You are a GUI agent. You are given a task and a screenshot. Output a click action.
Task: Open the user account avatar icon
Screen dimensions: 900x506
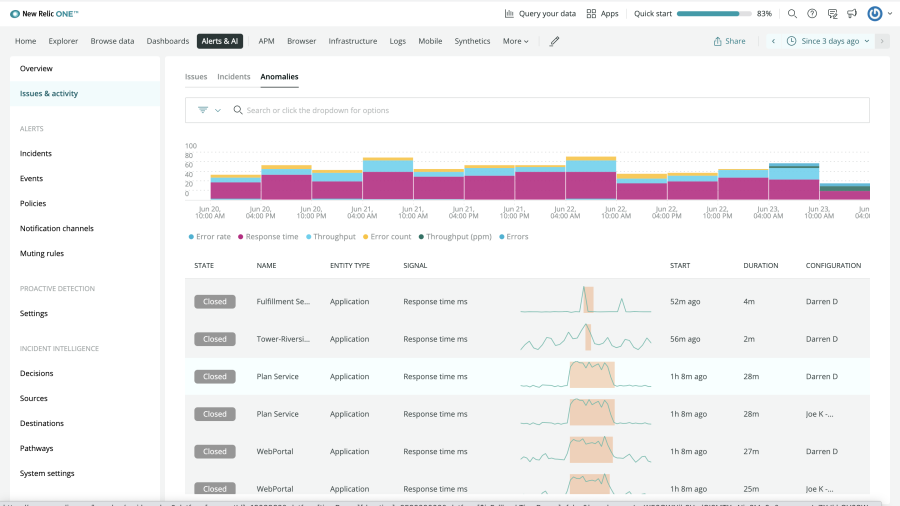[875, 13]
